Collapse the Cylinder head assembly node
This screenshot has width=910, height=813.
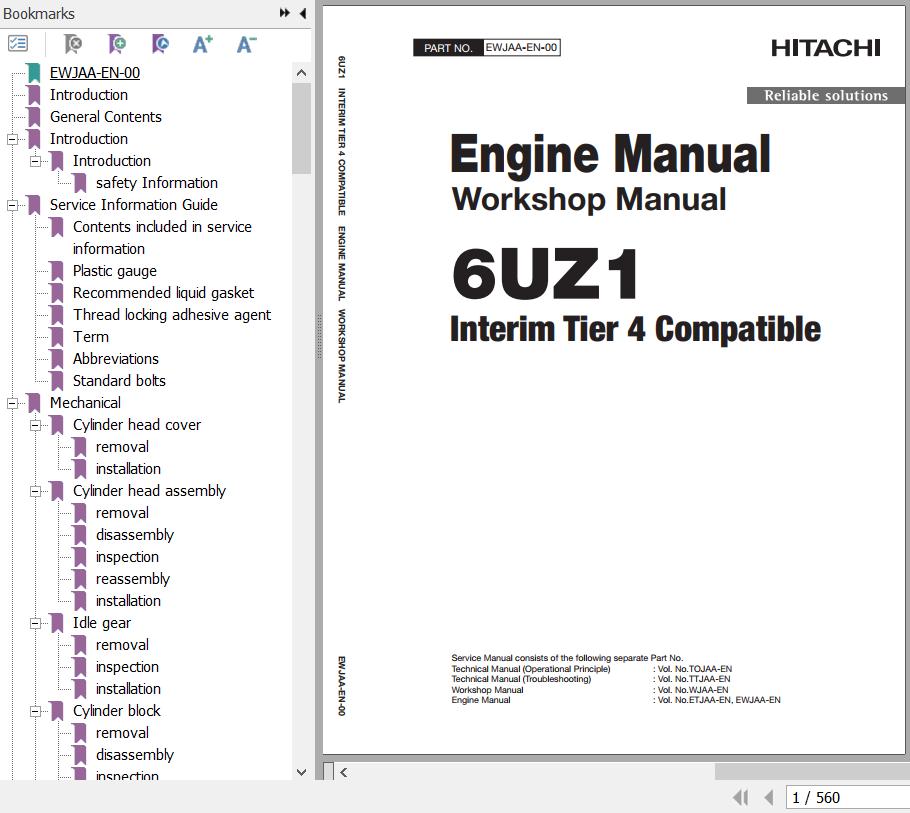(35, 492)
